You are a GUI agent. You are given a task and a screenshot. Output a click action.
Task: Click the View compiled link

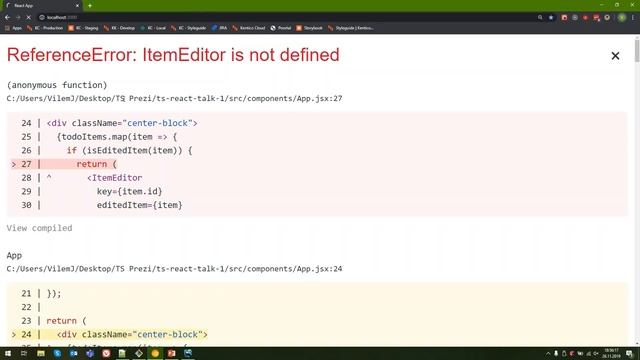point(39,228)
